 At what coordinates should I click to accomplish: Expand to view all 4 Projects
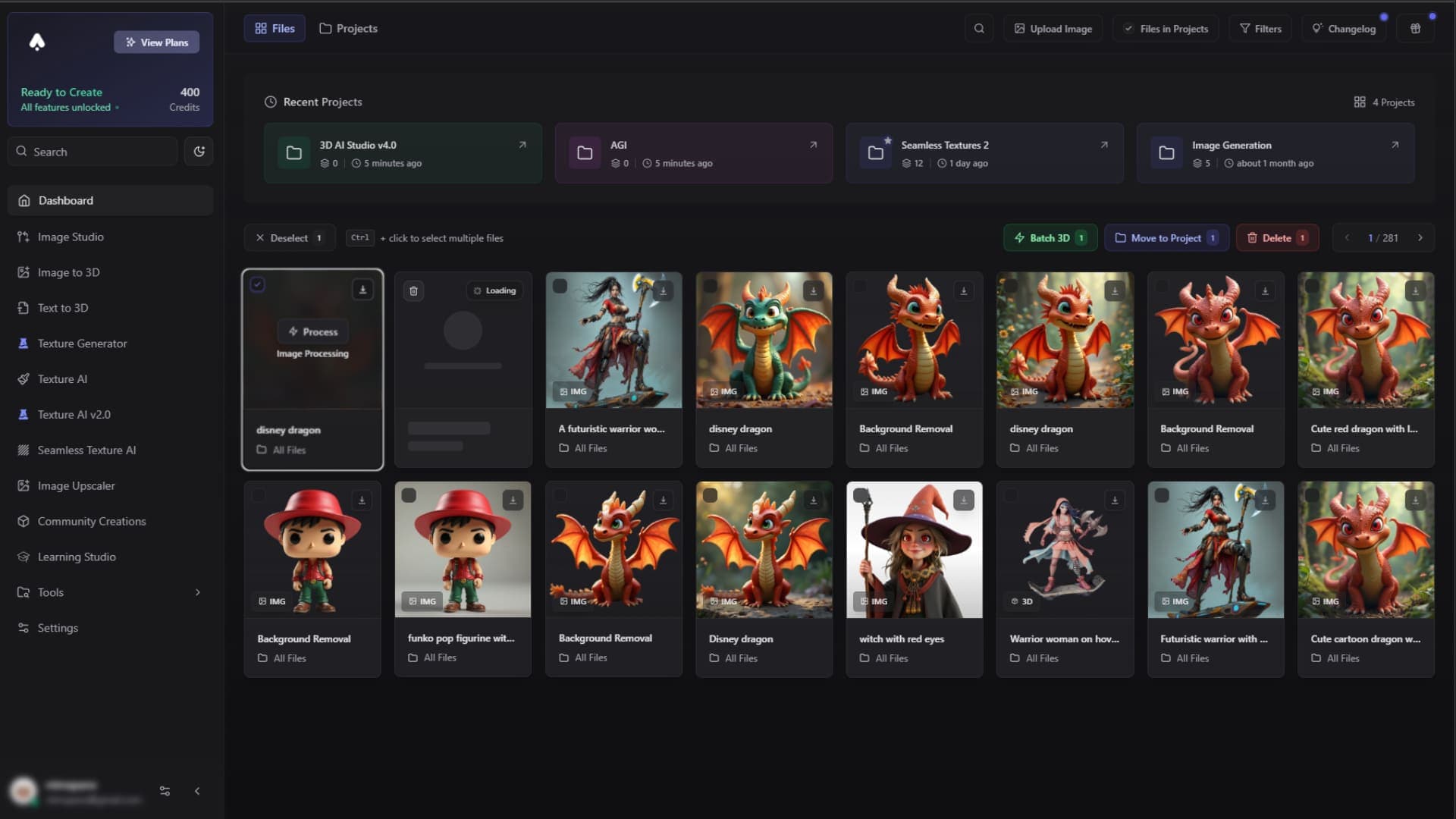click(1385, 101)
